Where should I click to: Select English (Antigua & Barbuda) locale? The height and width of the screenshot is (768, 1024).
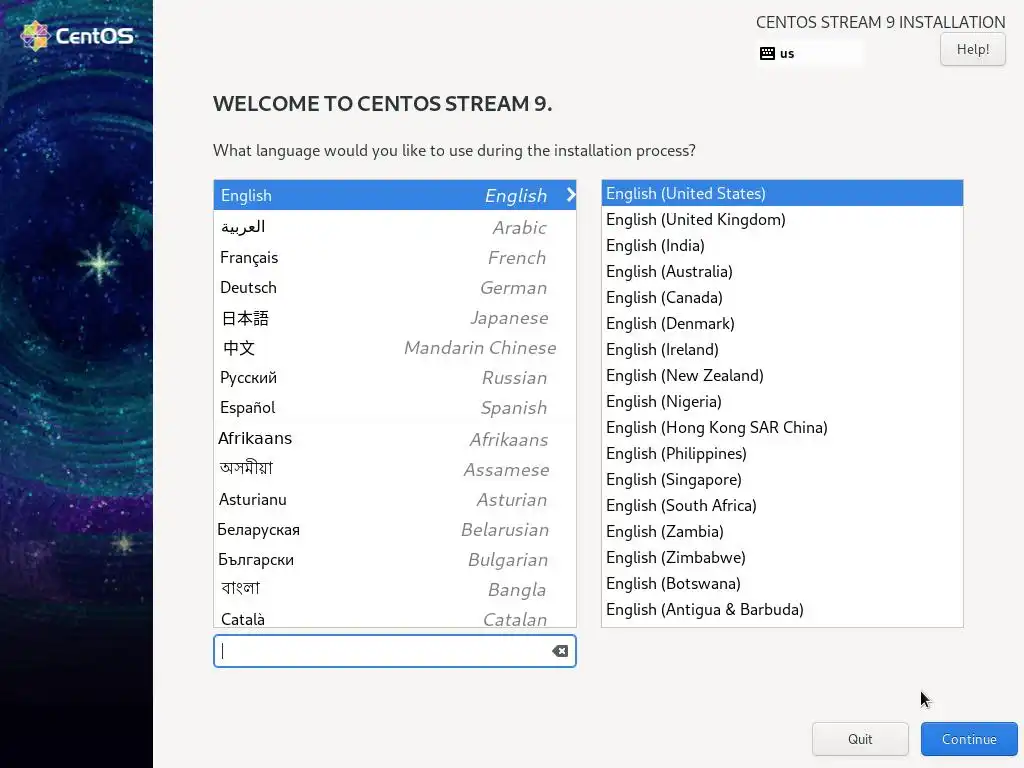tap(782, 609)
